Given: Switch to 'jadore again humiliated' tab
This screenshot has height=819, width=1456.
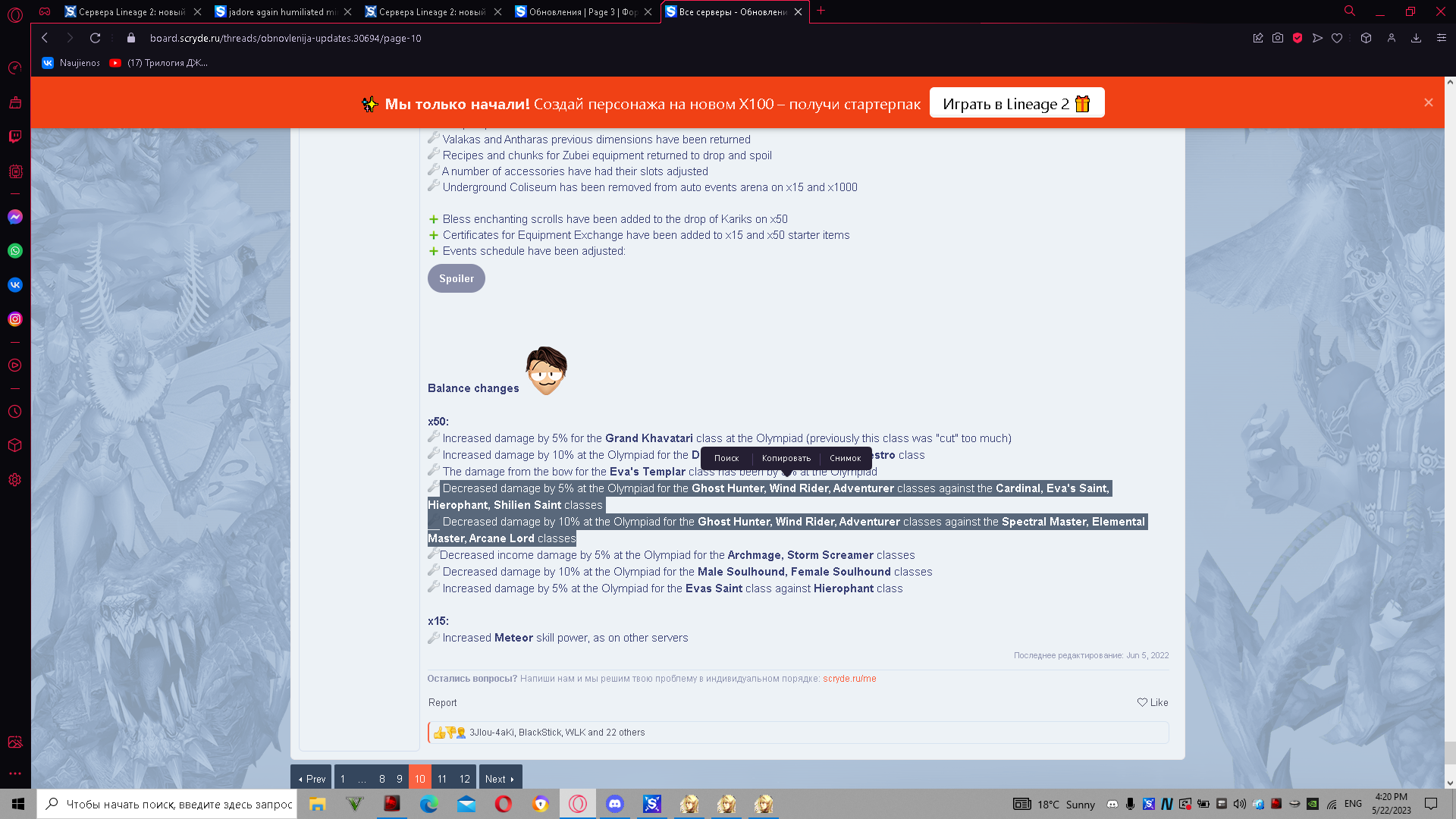Looking at the screenshot, I should 282,12.
